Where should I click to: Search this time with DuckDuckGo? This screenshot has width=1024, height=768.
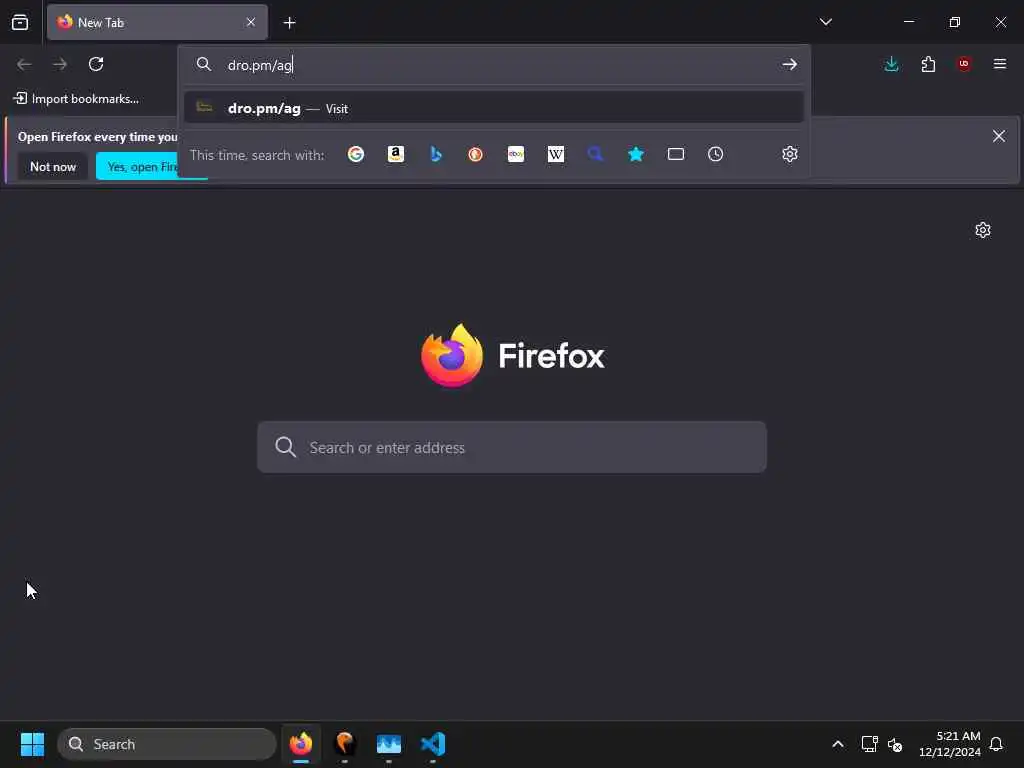coord(475,154)
